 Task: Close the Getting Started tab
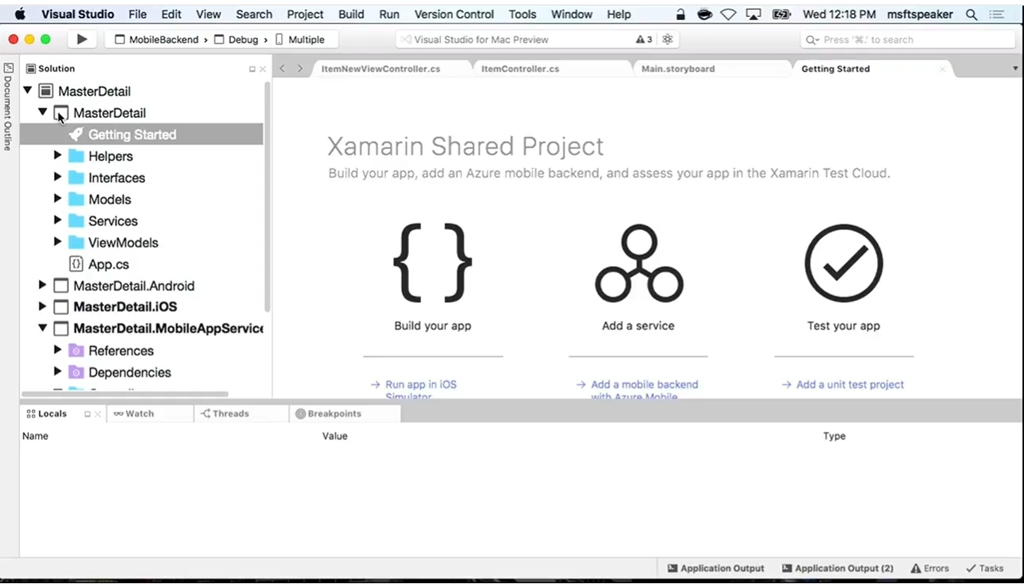(x=942, y=69)
